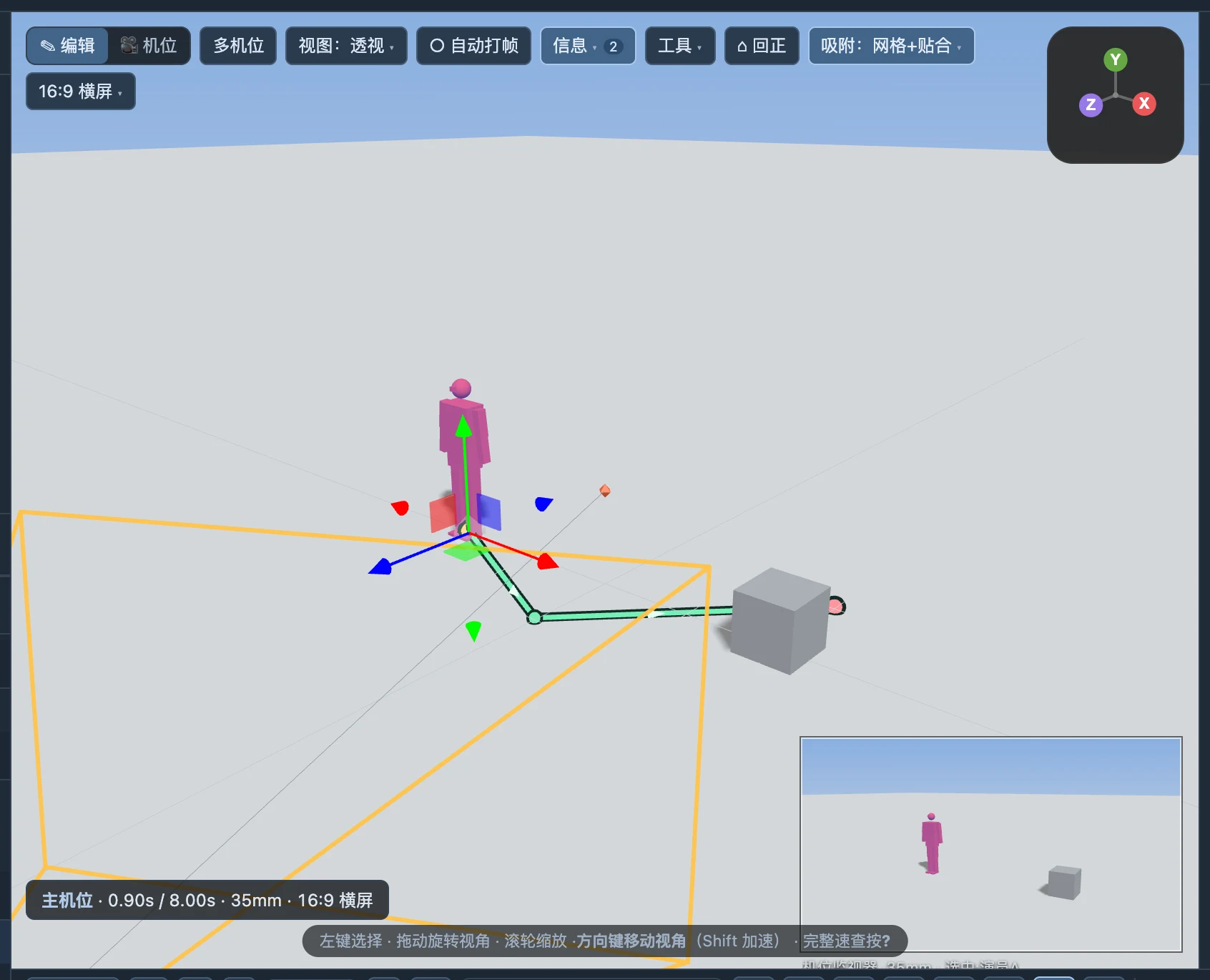Select the gray cube object
Image resolution: width=1210 pixels, height=980 pixels.
click(x=779, y=620)
